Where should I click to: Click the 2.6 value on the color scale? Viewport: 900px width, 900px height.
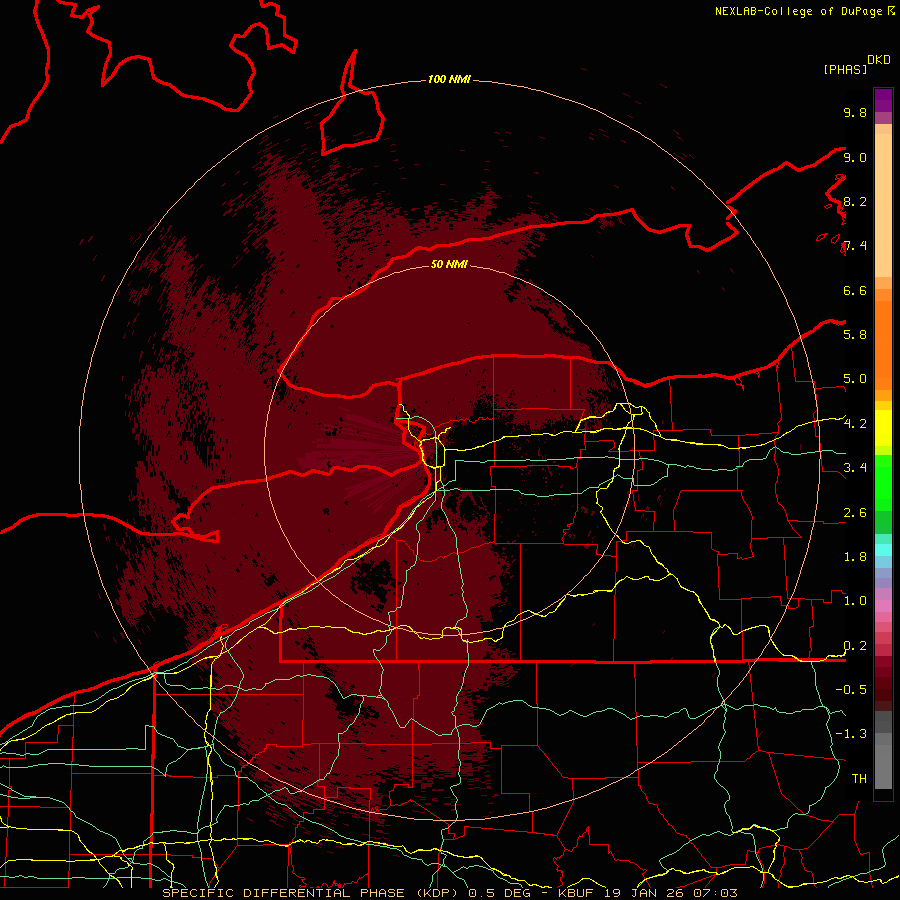[855, 513]
